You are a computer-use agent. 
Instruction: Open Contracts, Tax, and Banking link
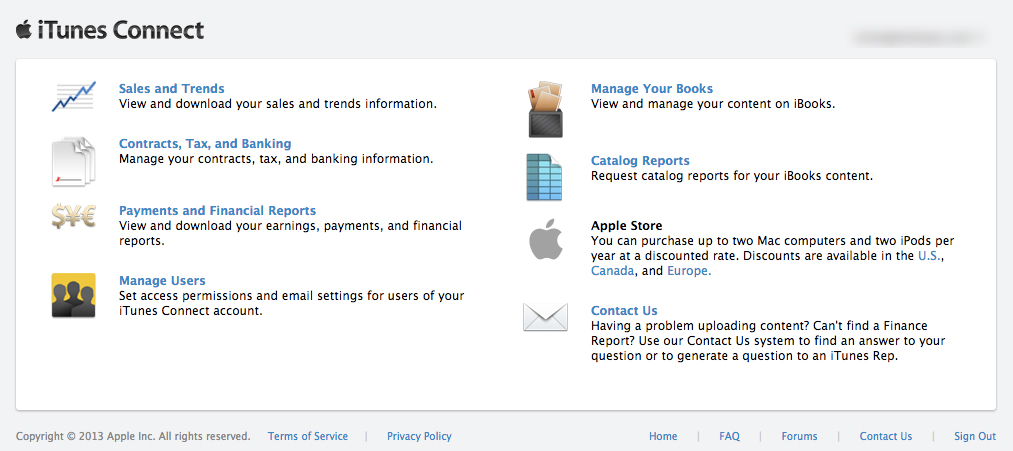pyautogui.click(x=205, y=143)
